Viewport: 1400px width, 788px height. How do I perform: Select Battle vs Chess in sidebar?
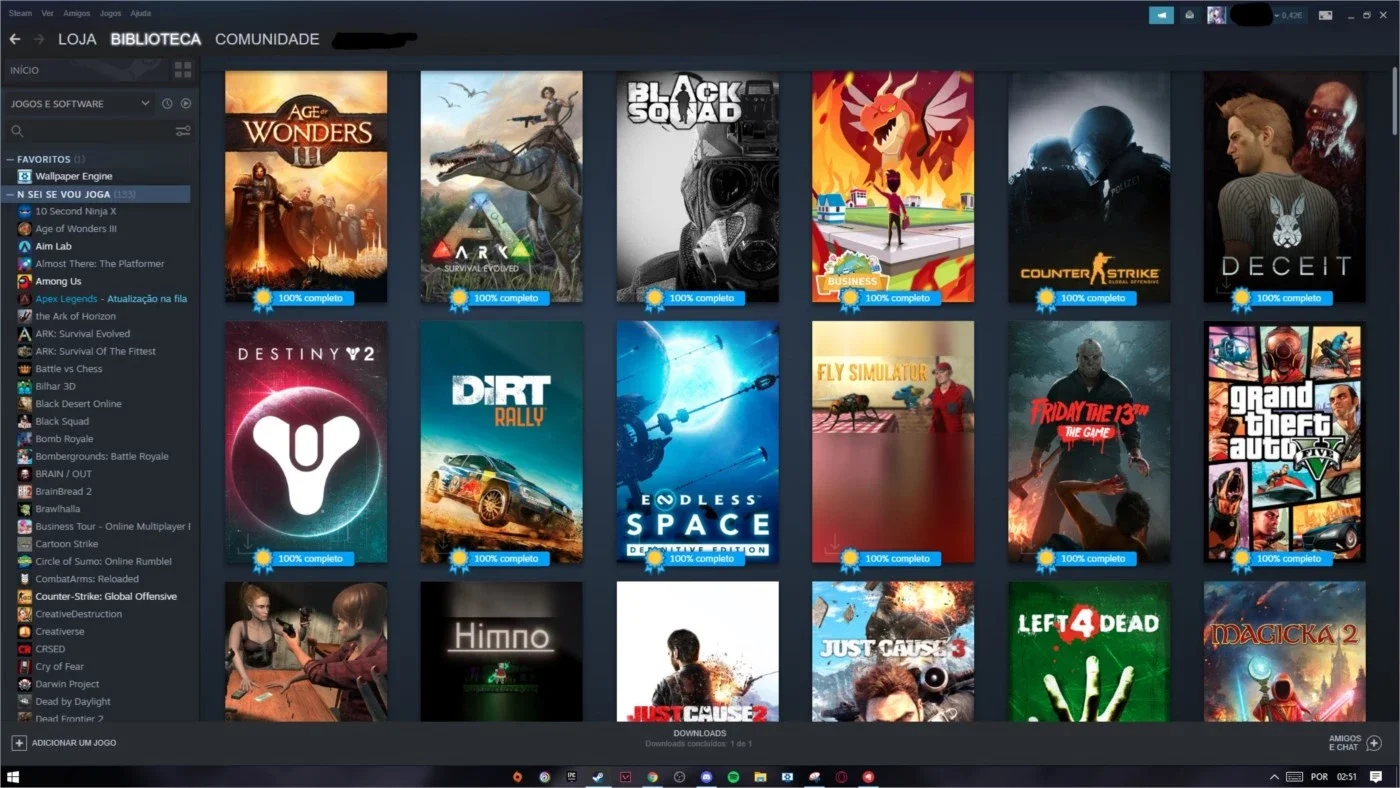pos(69,369)
